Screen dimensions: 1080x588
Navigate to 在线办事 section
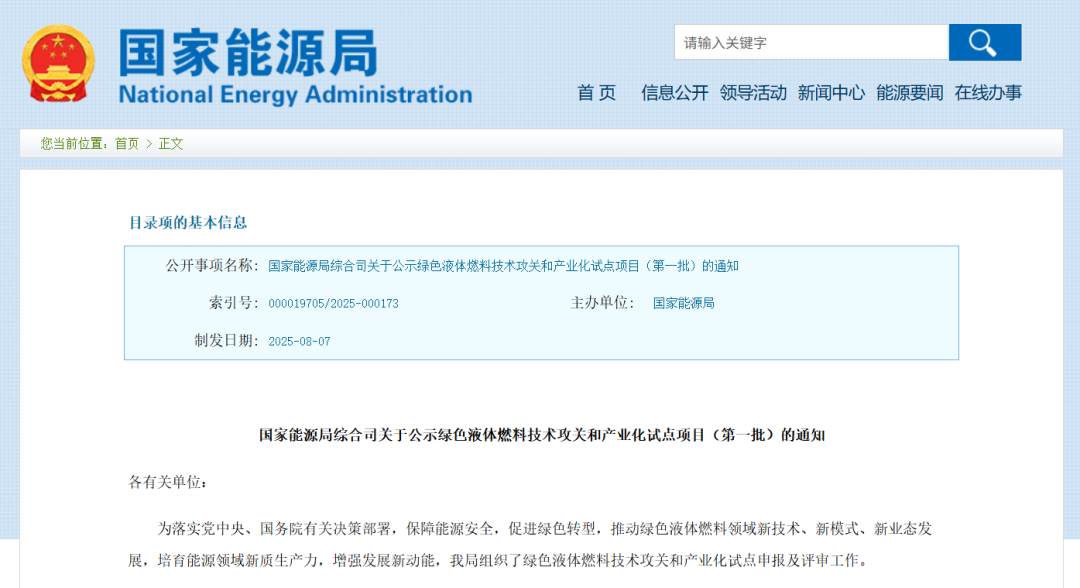point(988,93)
